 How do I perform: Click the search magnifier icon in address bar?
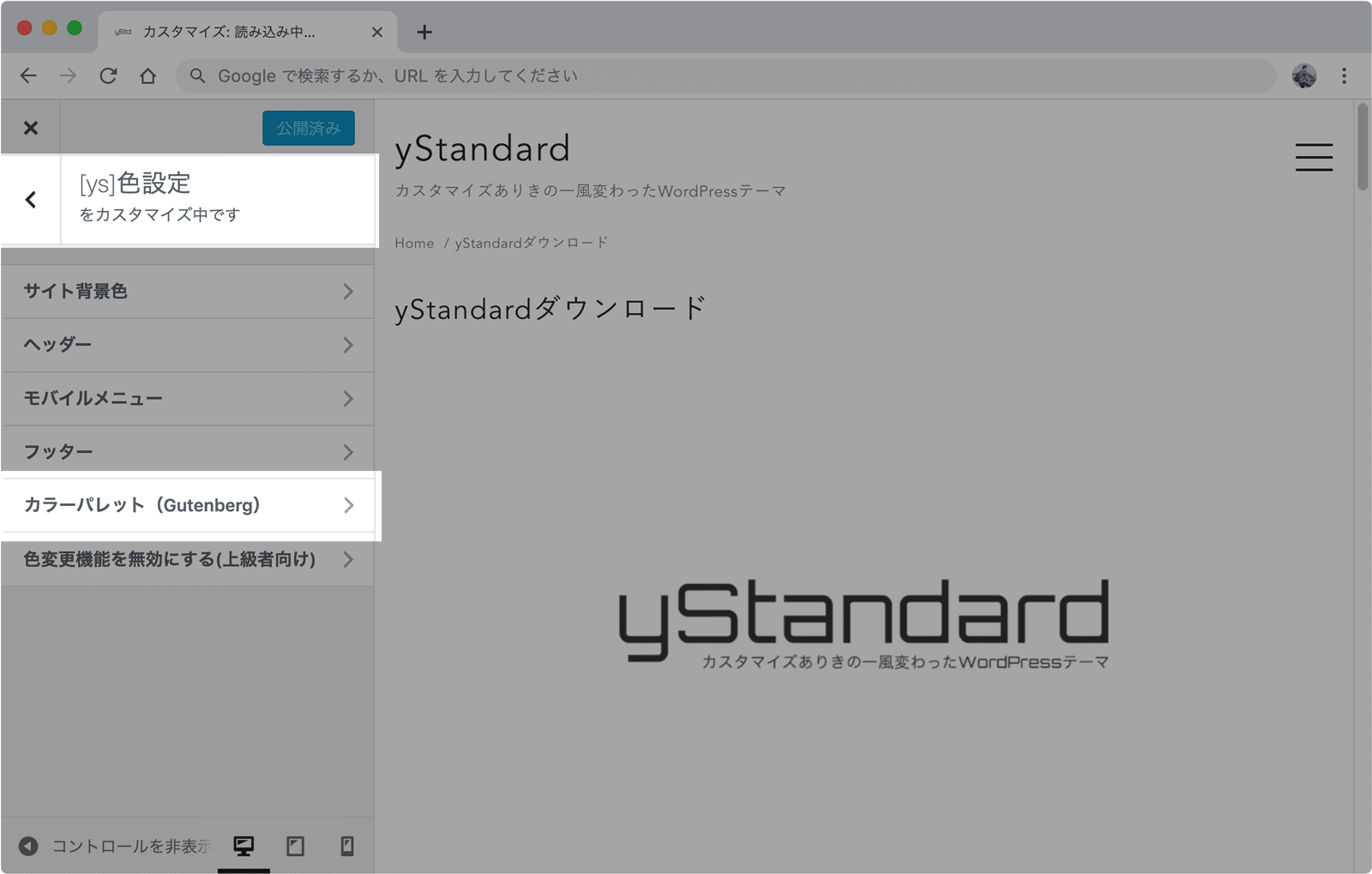197,75
